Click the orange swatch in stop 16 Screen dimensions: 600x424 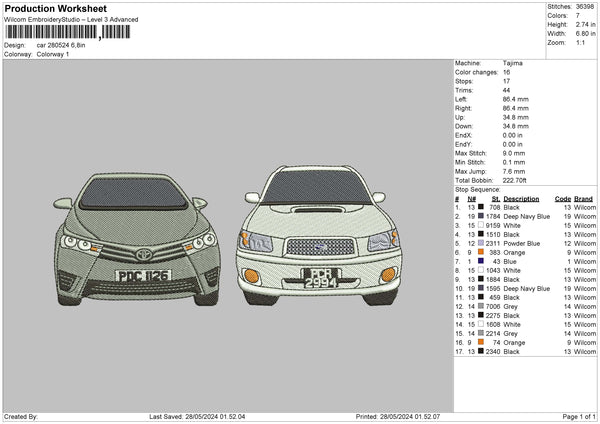pos(481,342)
